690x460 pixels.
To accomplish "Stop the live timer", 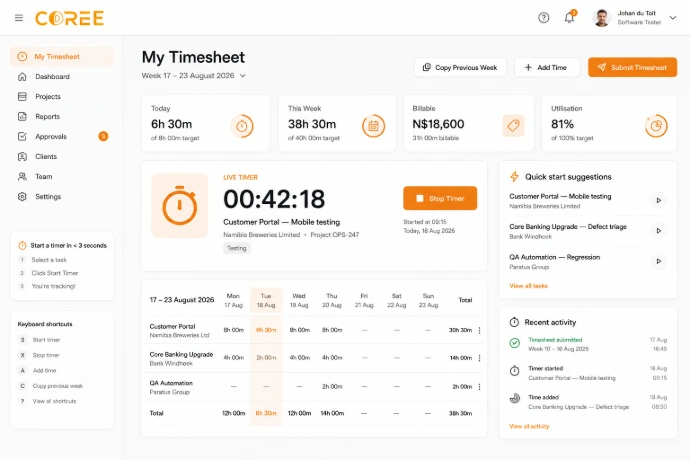I will [x=440, y=198].
